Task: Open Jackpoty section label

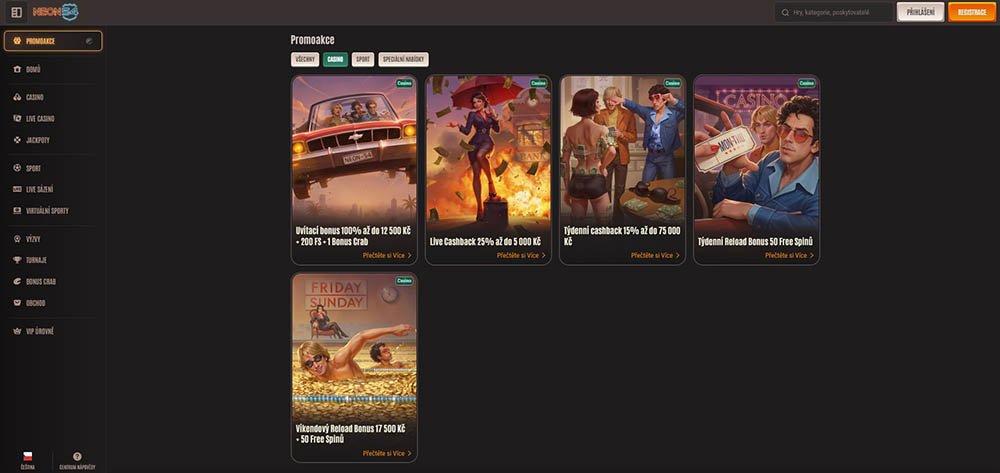Action: (38, 140)
